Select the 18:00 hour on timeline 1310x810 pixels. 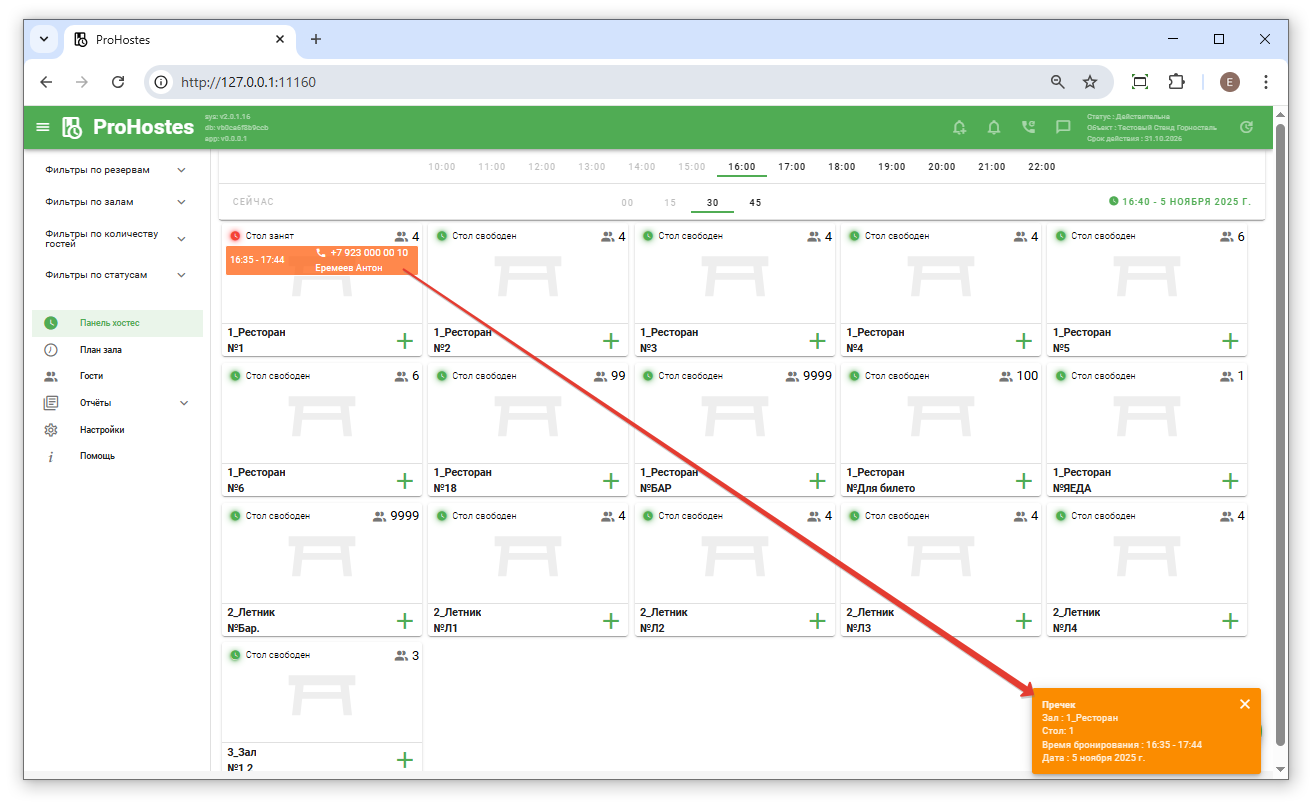(841, 167)
